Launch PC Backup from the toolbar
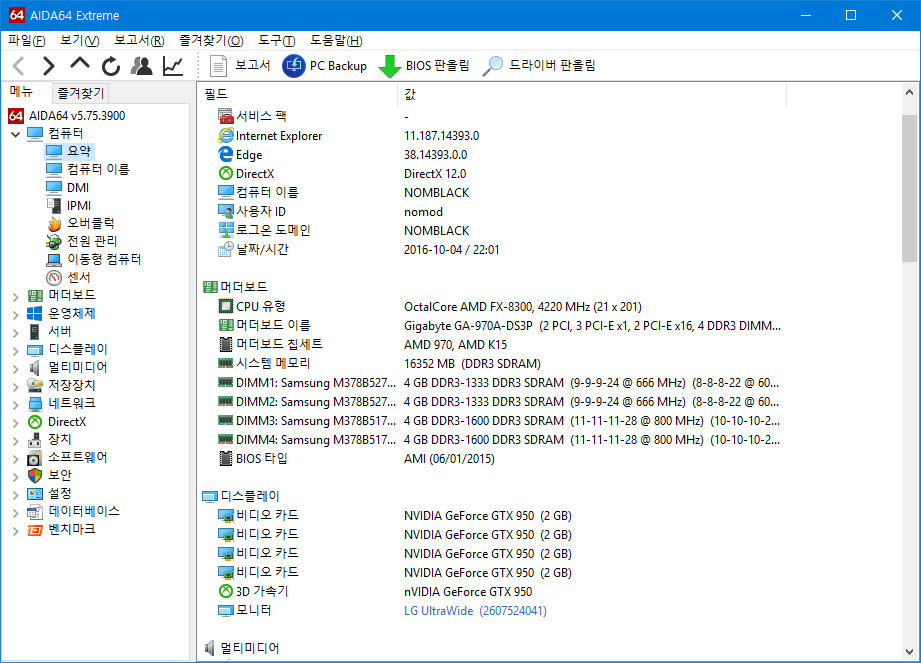The height and width of the screenshot is (663, 921). 324,66
